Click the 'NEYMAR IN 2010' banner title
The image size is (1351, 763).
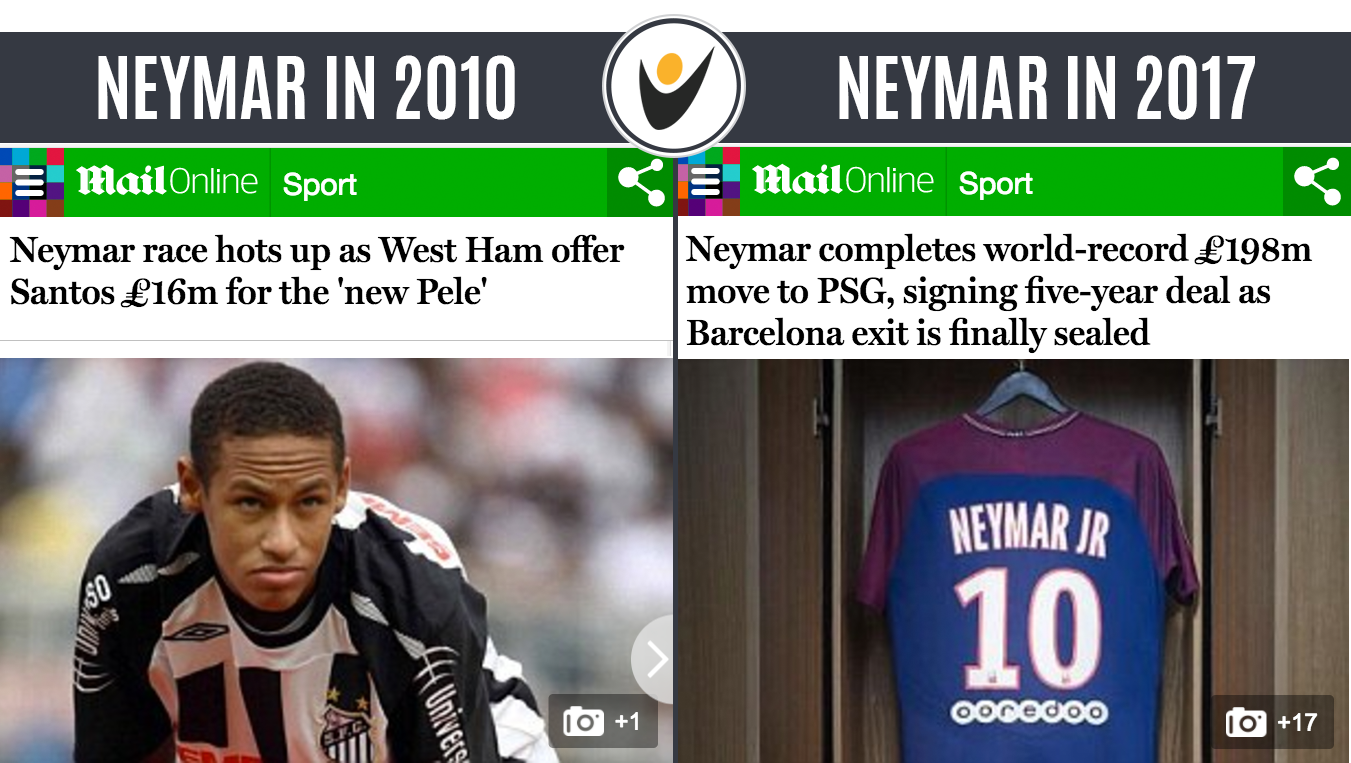coord(306,88)
